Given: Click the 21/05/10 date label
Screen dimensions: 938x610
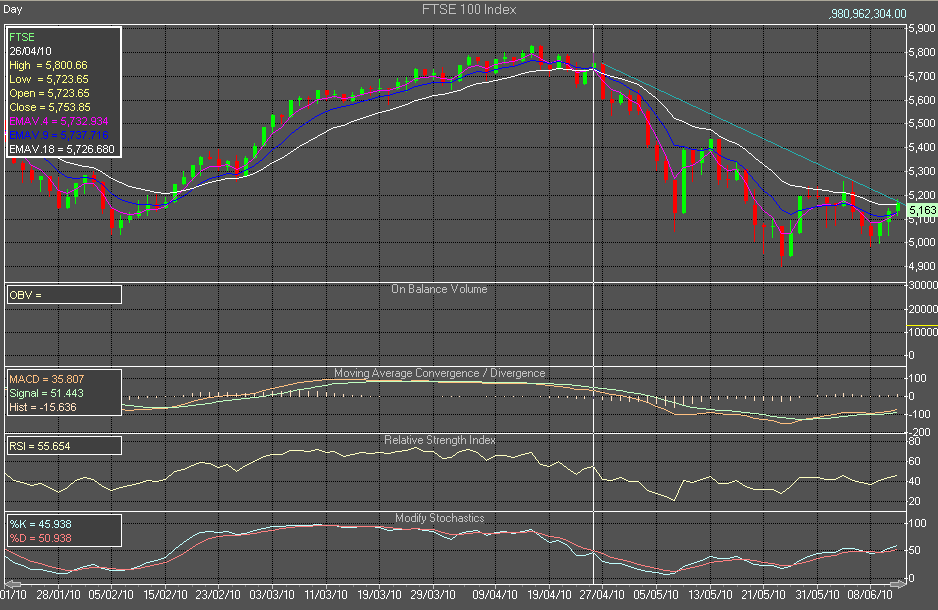Looking at the screenshot, I should tap(763, 595).
